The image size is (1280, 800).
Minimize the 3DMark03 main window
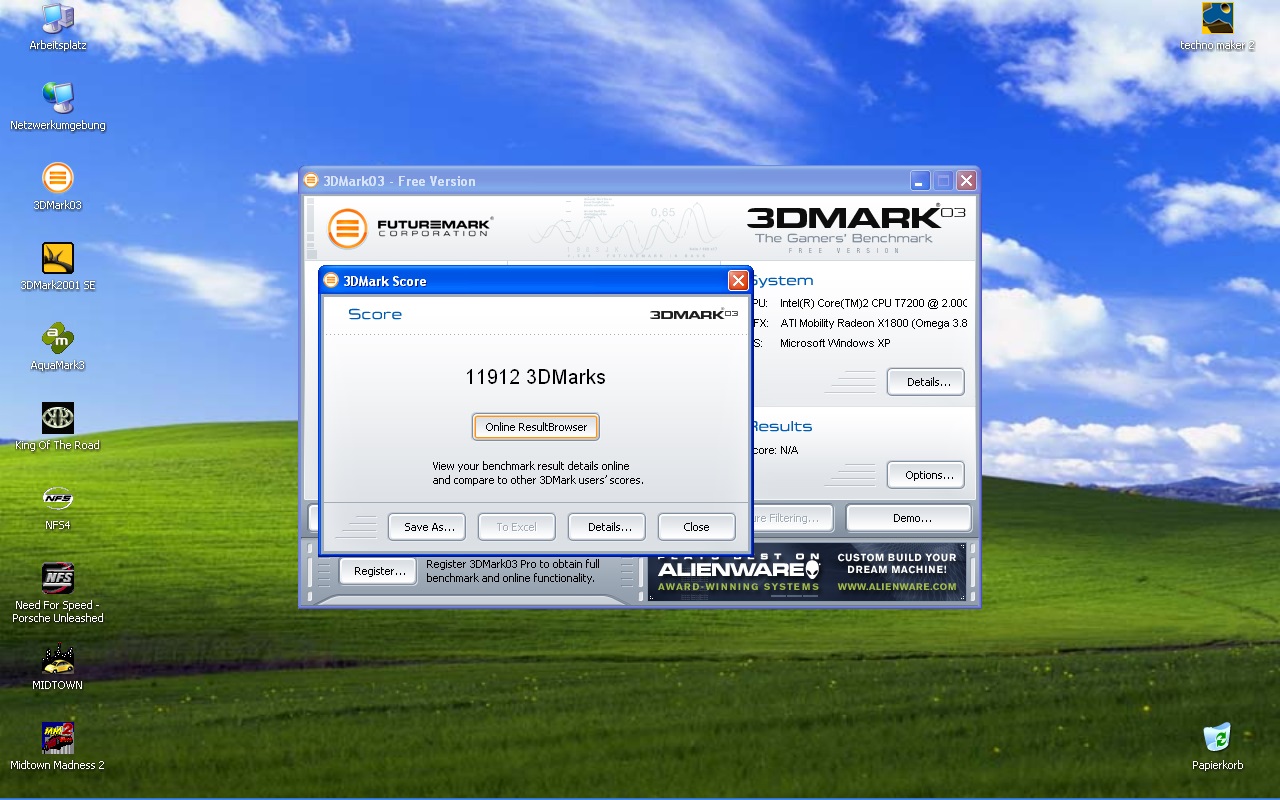(x=920, y=181)
